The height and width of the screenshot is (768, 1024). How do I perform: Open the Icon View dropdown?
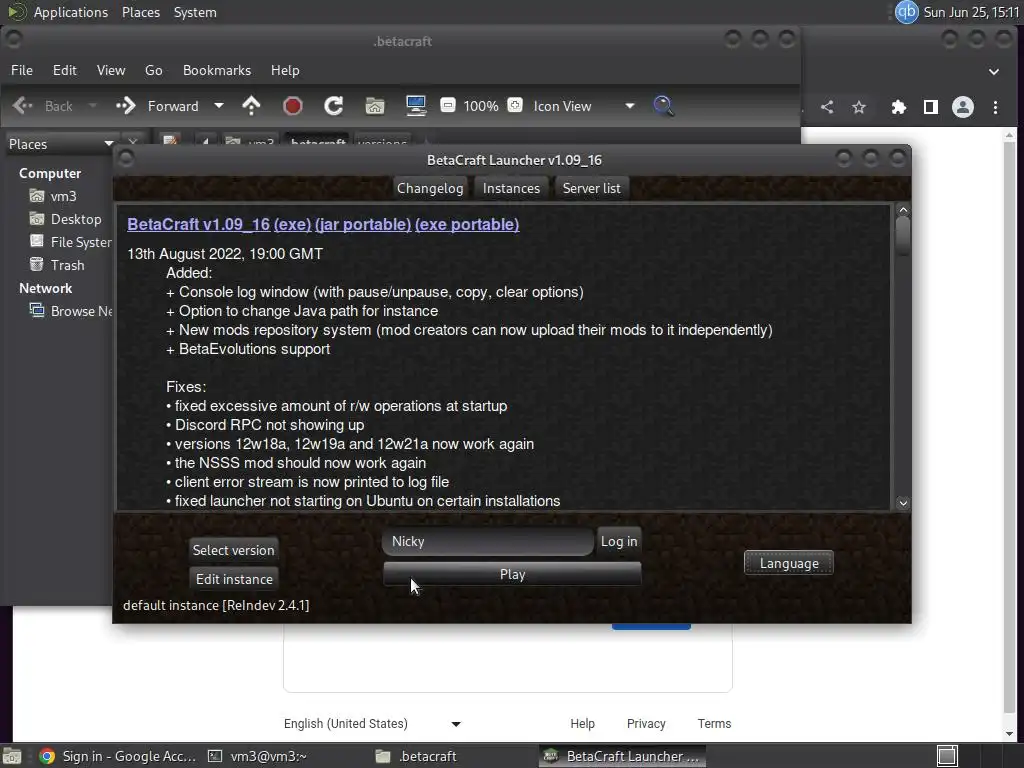[584, 106]
